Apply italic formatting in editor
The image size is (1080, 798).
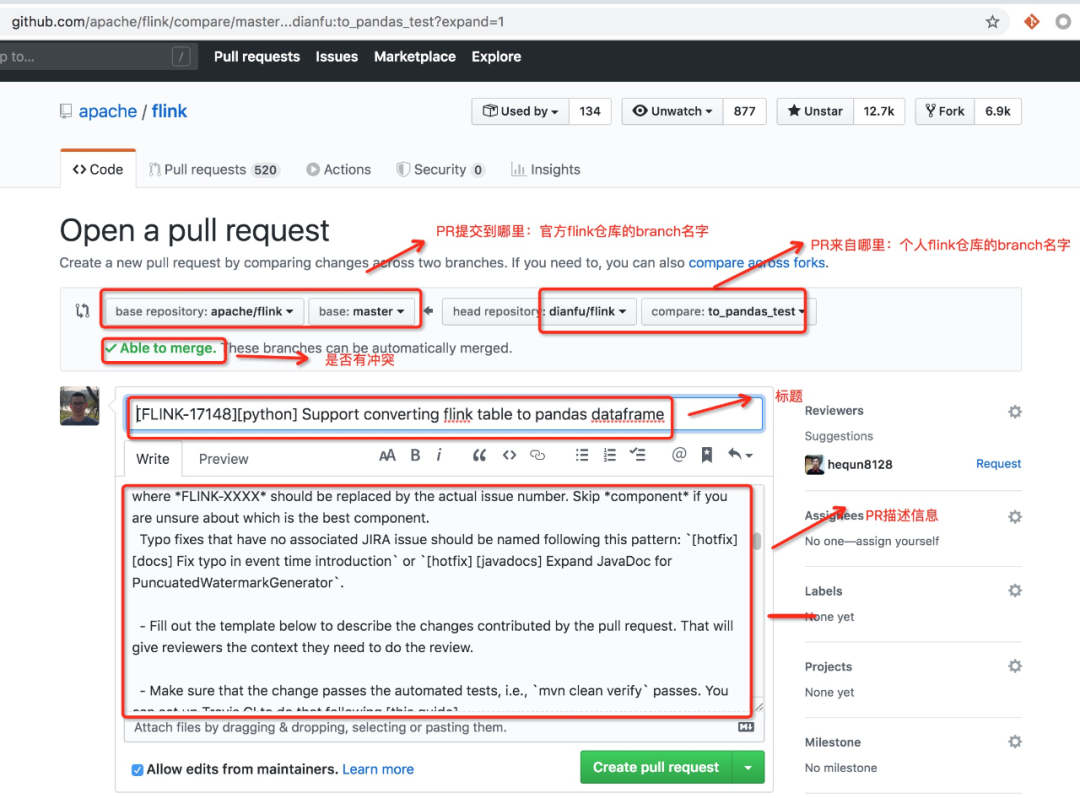439,455
